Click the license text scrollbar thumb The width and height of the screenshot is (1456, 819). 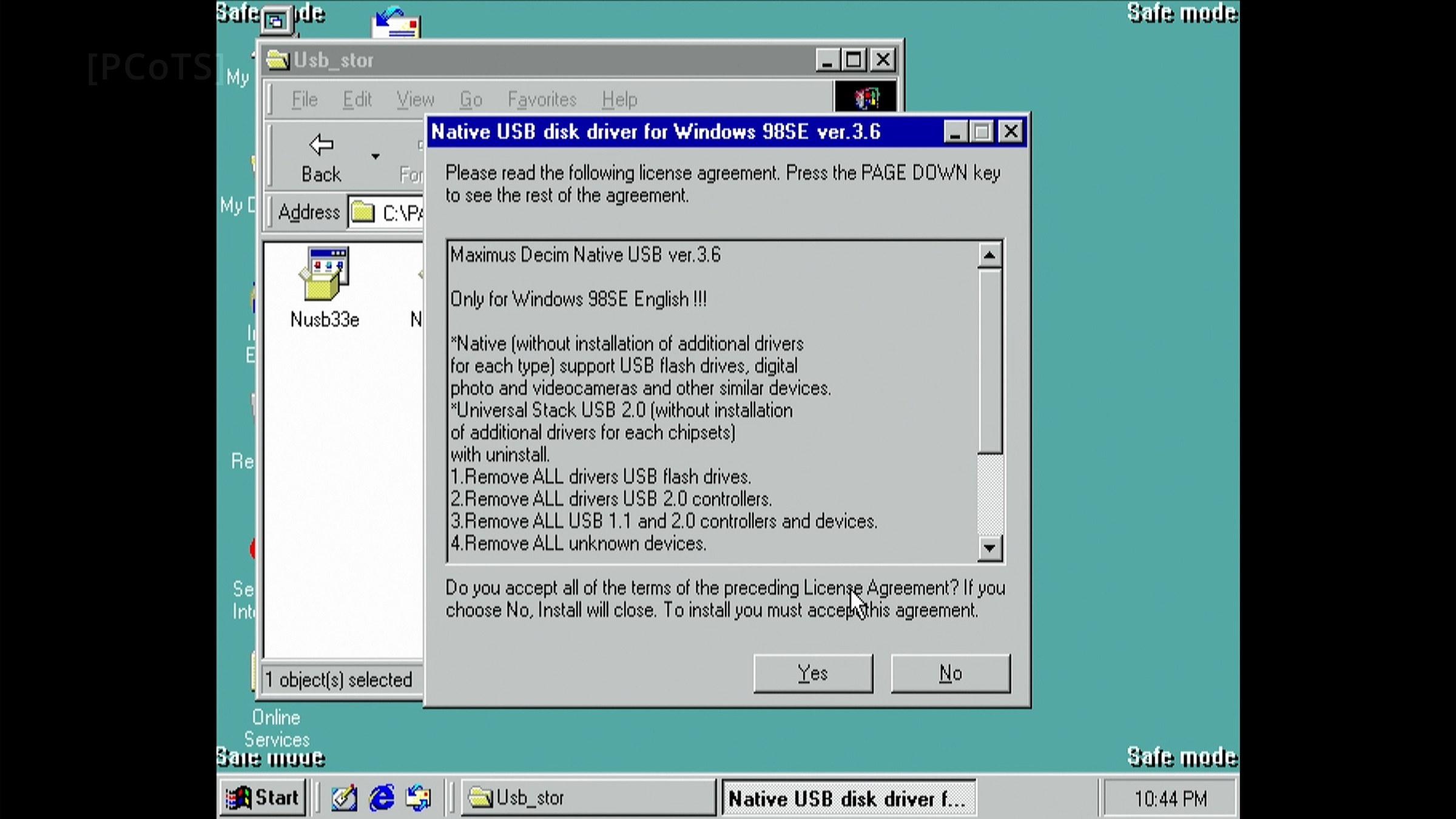(989, 361)
